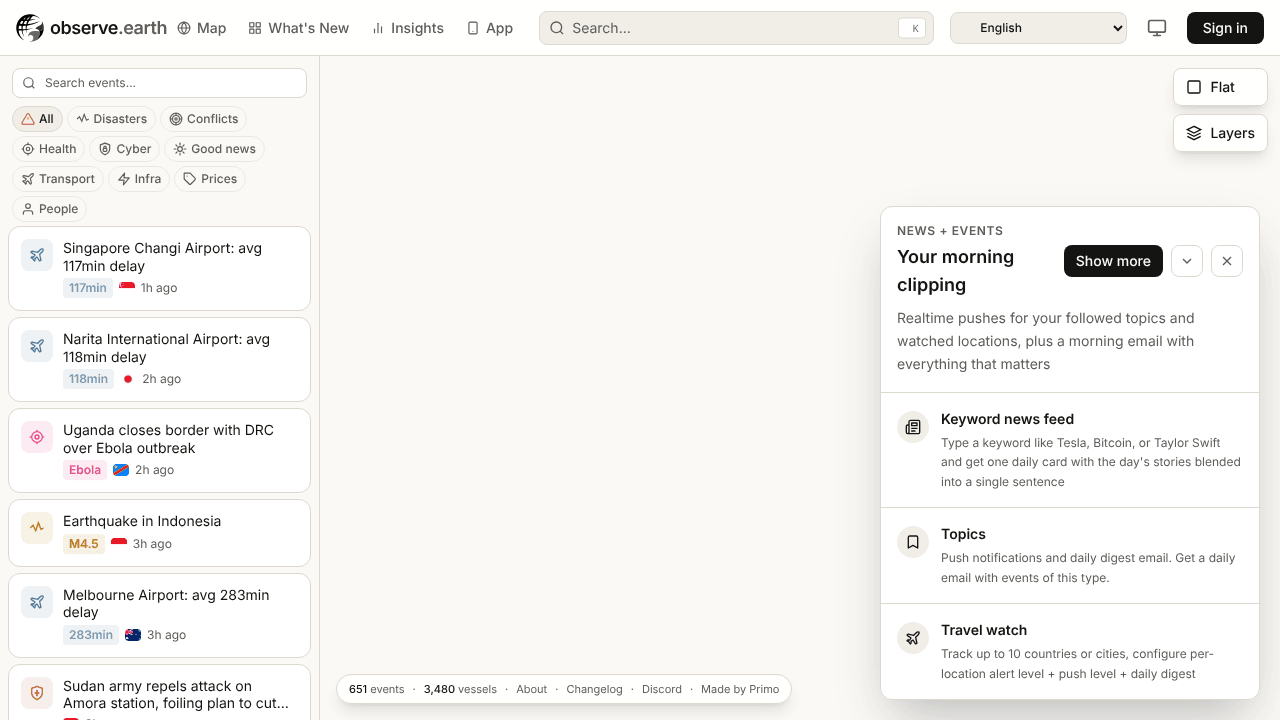
Task: Click the Made by Primo link
Action: click(x=740, y=689)
